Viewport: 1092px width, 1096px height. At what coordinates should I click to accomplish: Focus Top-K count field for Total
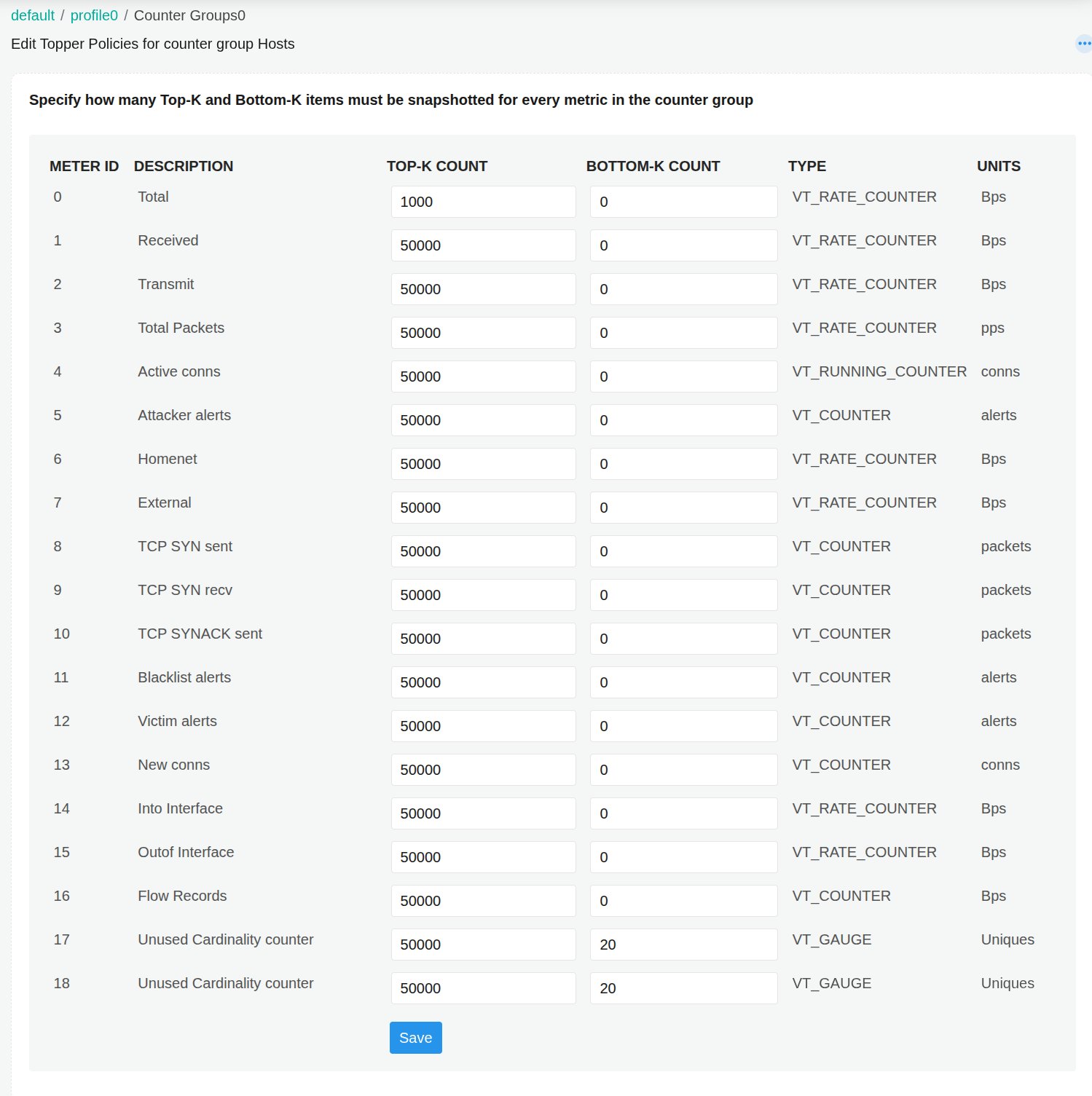pyautogui.click(x=484, y=202)
